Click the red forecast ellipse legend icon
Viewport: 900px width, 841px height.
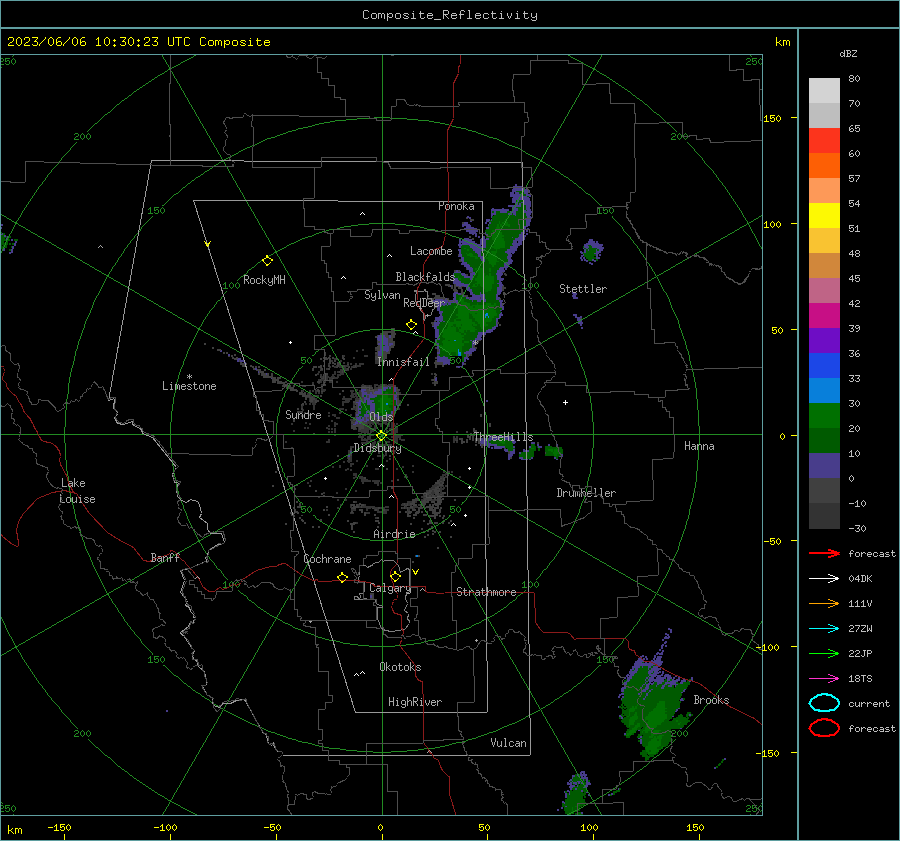click(x=824, y=728)
